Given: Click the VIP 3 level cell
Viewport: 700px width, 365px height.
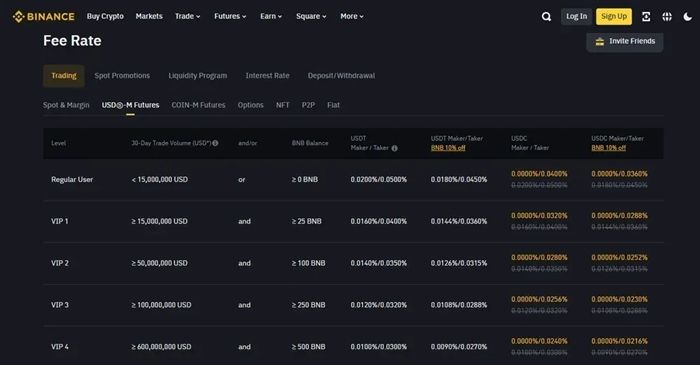Looking at the screenshot, I should (60, 305).
